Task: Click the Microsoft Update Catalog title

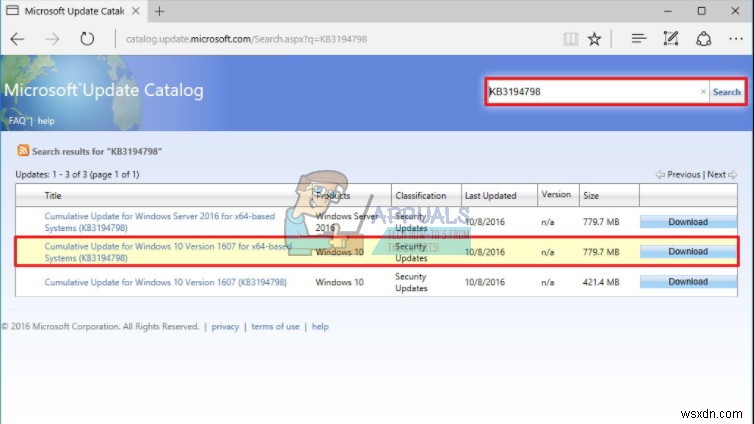Action: pyautogui.click(x=104, y=90)
